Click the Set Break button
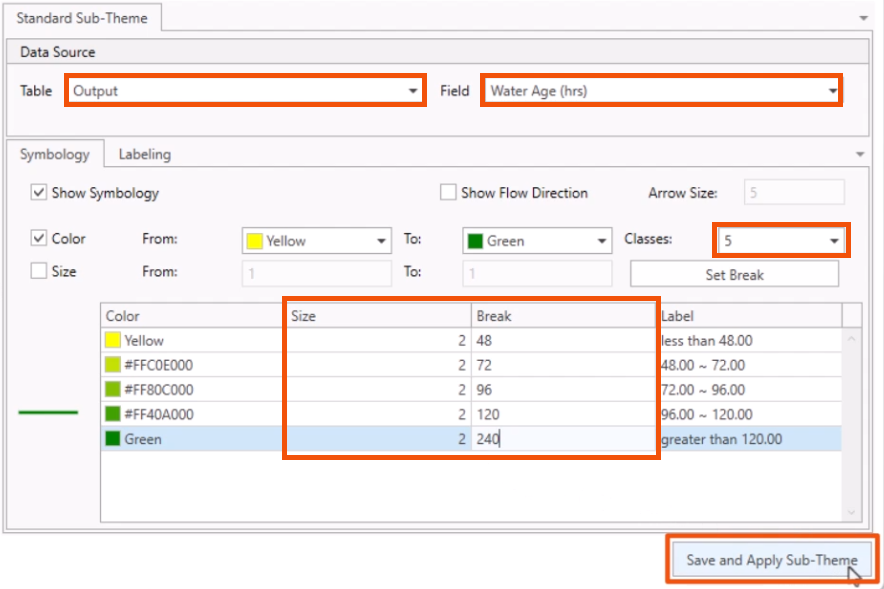 pos(734,273)
